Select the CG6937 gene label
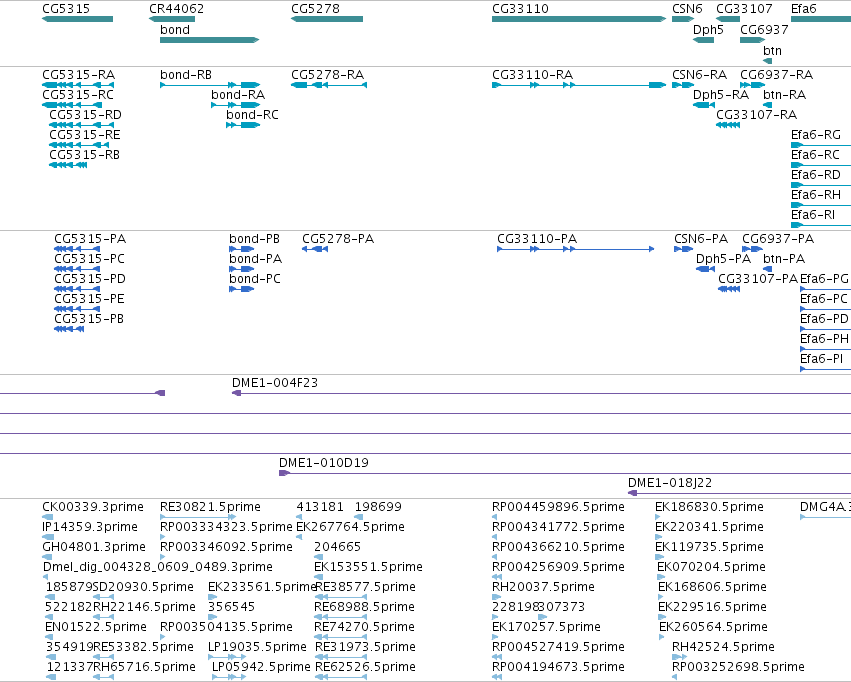The width and height of the screenshot is (851, 682). coord(764,30)
